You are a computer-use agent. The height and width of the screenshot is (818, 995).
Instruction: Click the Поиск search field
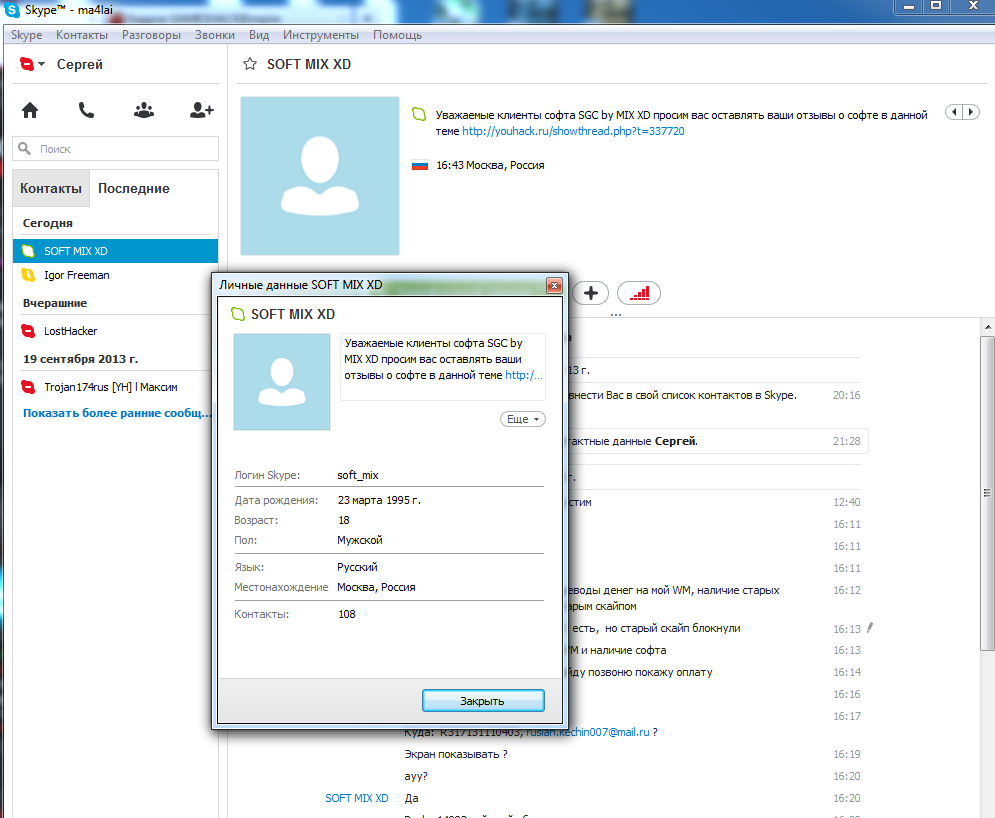pyautogui.click(x=115, y=148)
